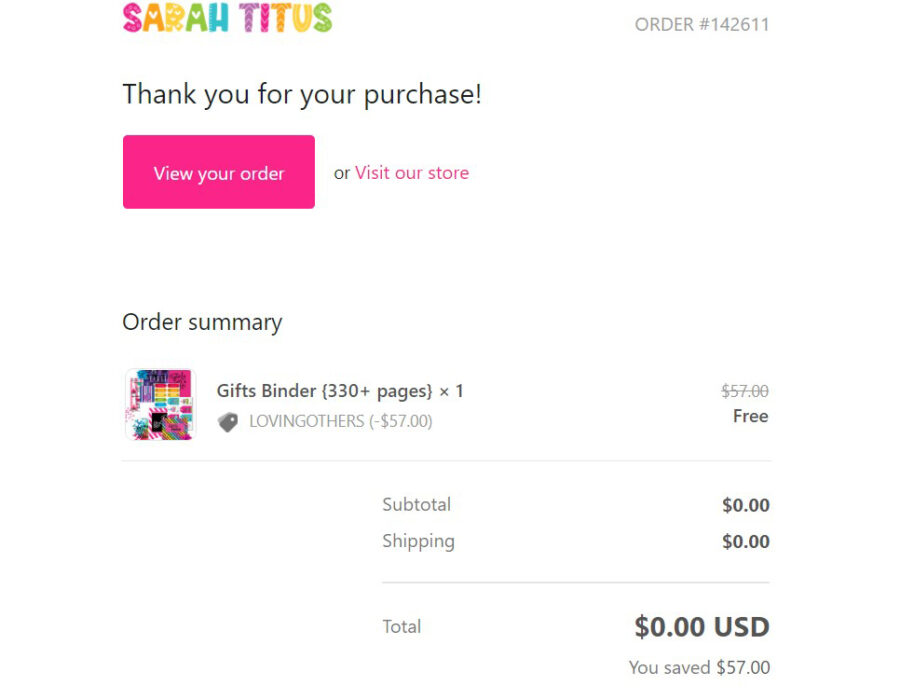Follow the Visit our store link

pos(411,173)
